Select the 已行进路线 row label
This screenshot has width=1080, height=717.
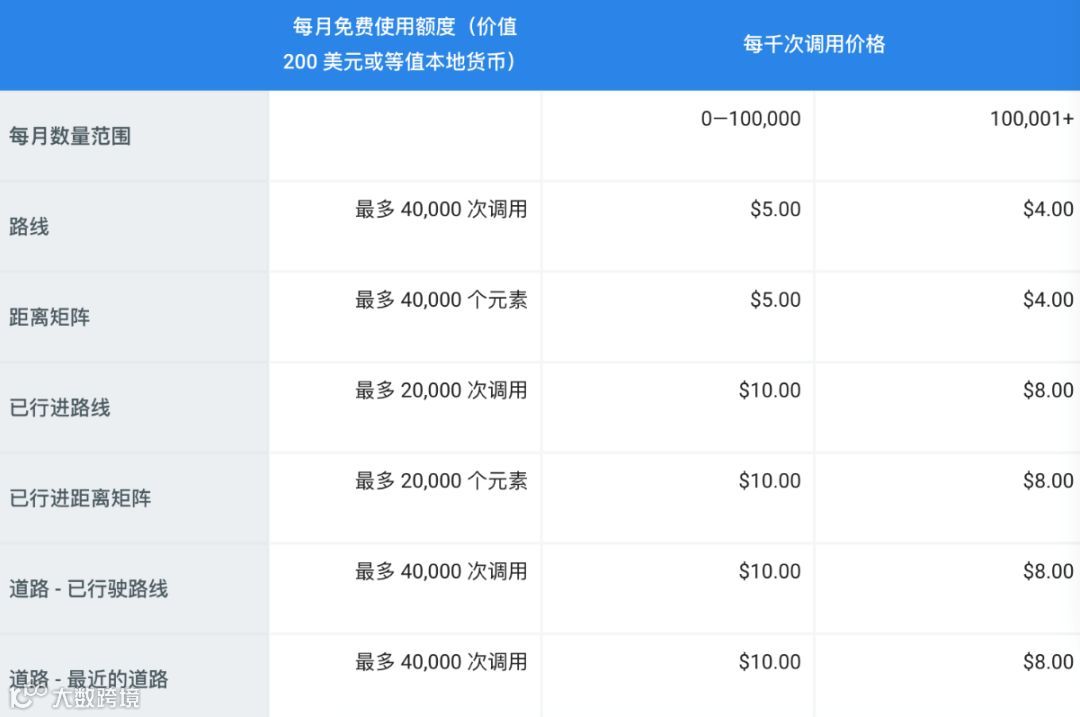60,408
